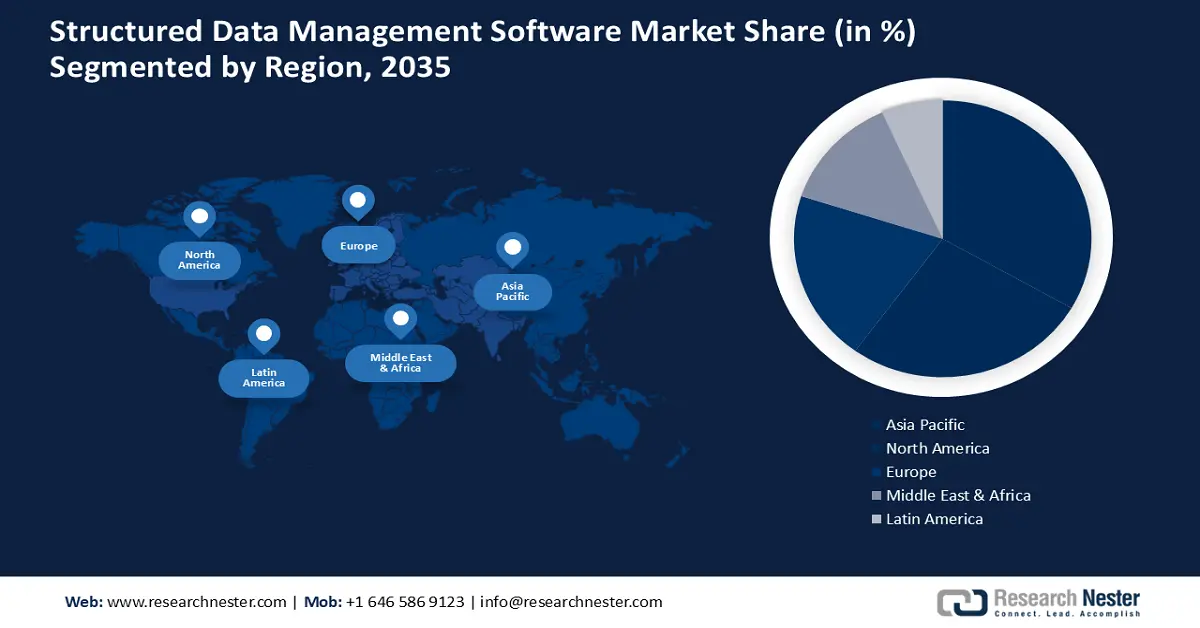
Task: Click the North America legend swatch
Action: [875, 448]
